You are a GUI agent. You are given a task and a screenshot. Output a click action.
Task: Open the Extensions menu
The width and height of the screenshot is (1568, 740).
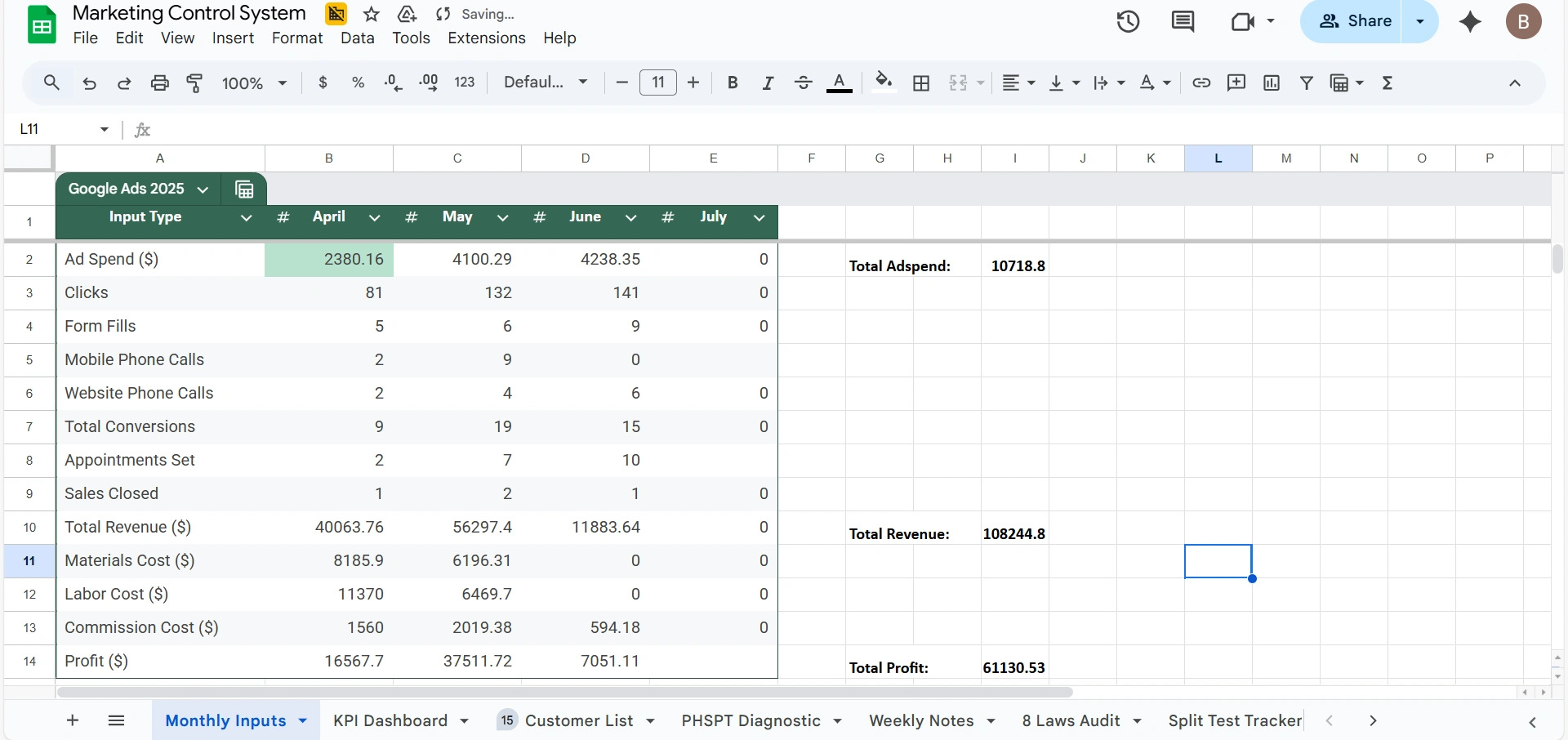coord(487,38)
